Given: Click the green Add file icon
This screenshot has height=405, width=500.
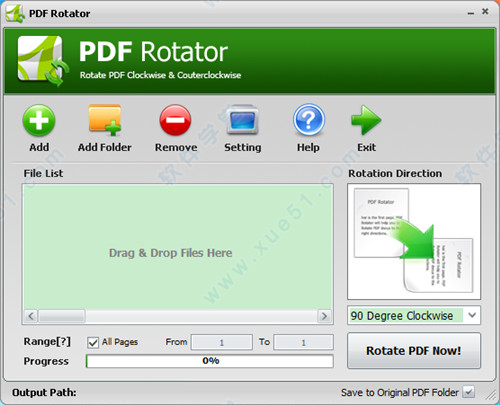Looking at the screenshot, I should click(x=39, y=120).
